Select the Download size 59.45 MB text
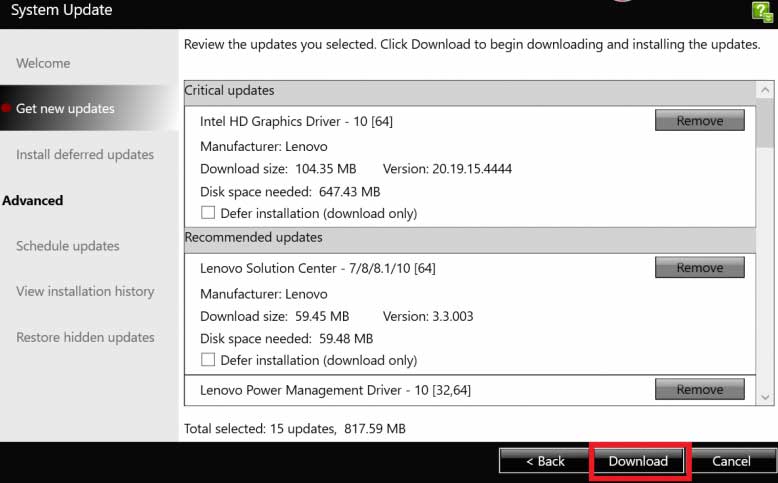The width and height of the screenshot is (778, 483). coord(274,316)
